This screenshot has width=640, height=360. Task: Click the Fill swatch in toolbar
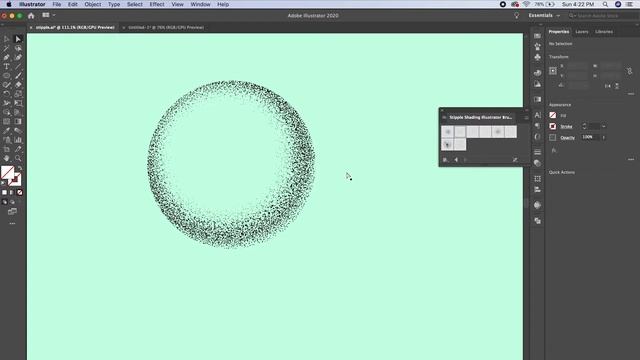pyautogui.click(x=7, y=173)
